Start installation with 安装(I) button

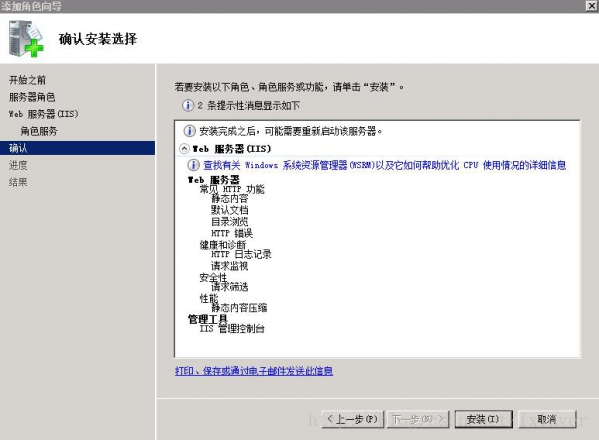tap(483, 419)
